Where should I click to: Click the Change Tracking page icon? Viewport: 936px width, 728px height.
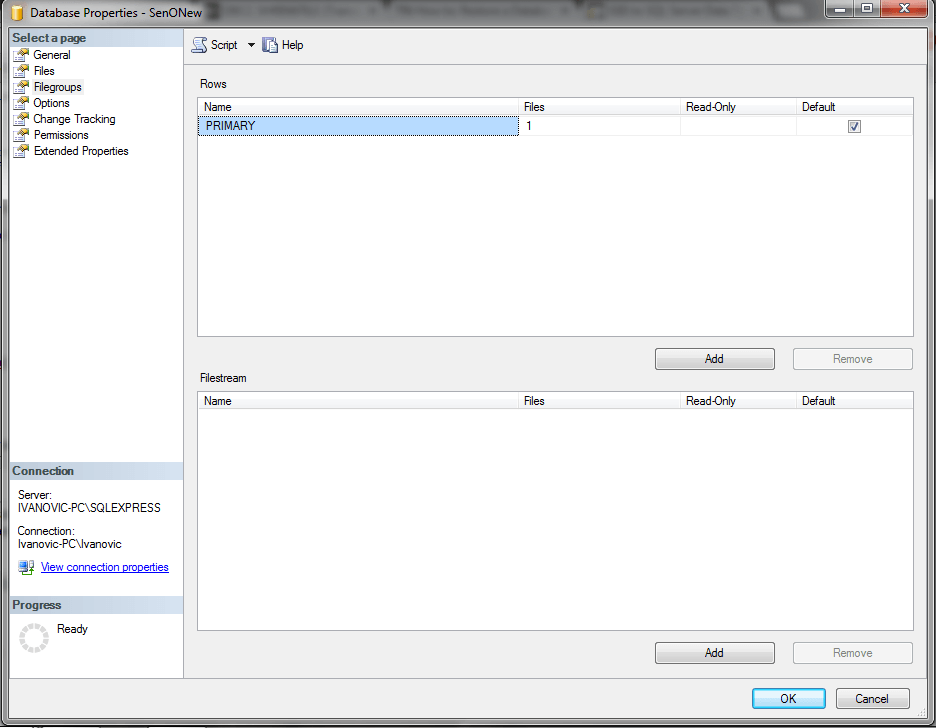click(21, 119)
